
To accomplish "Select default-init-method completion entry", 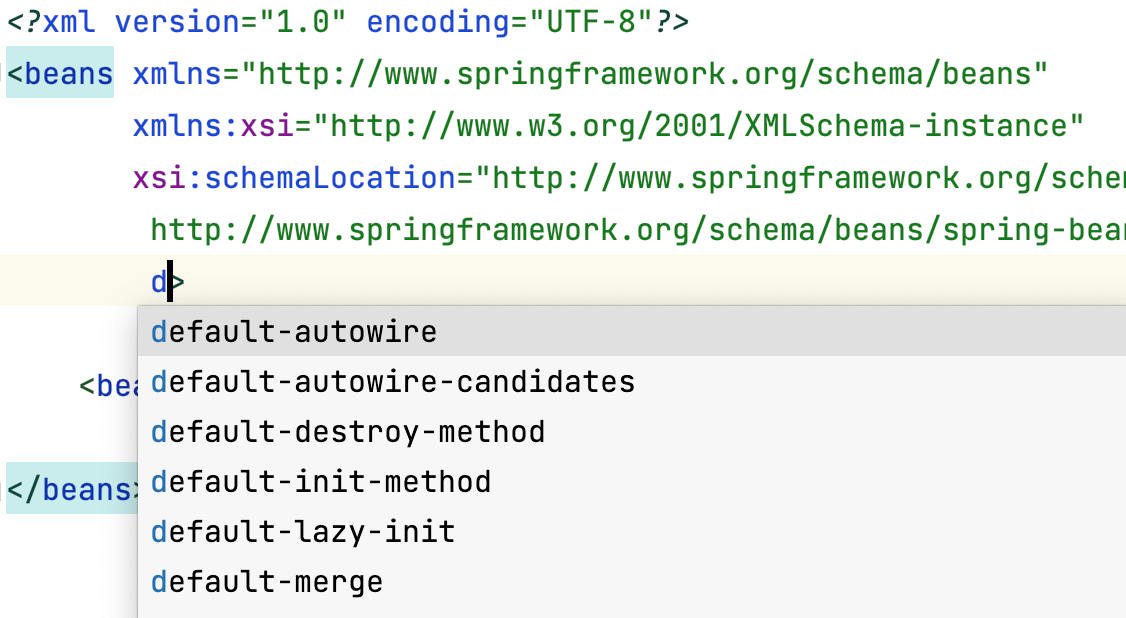I will pyautogui.click(x=632, y=482).
